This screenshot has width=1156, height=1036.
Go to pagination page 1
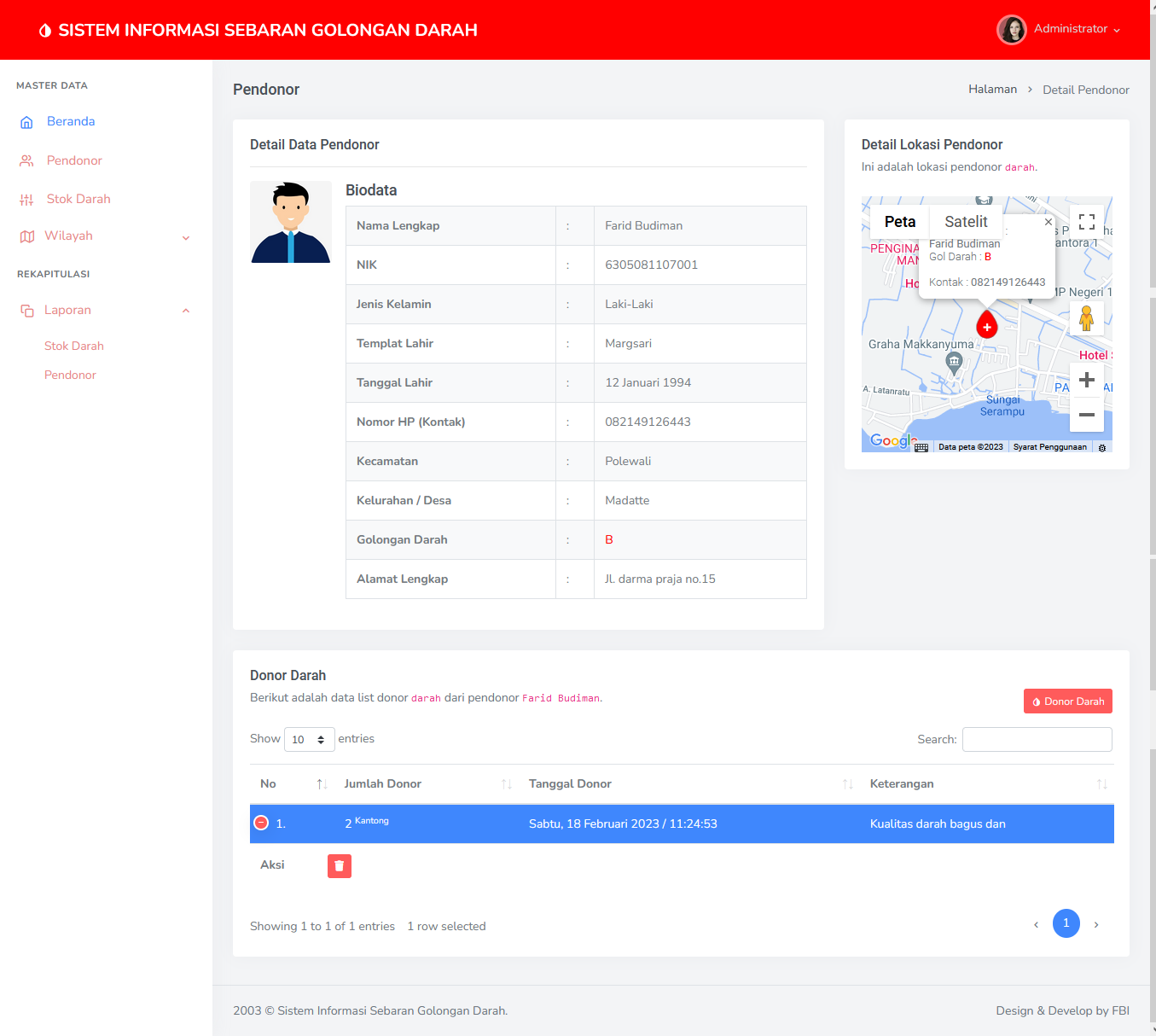point(1066,923)
